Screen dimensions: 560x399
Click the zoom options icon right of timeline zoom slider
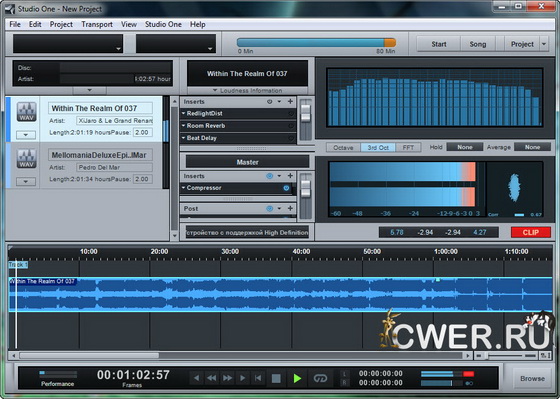click(545, 355)
